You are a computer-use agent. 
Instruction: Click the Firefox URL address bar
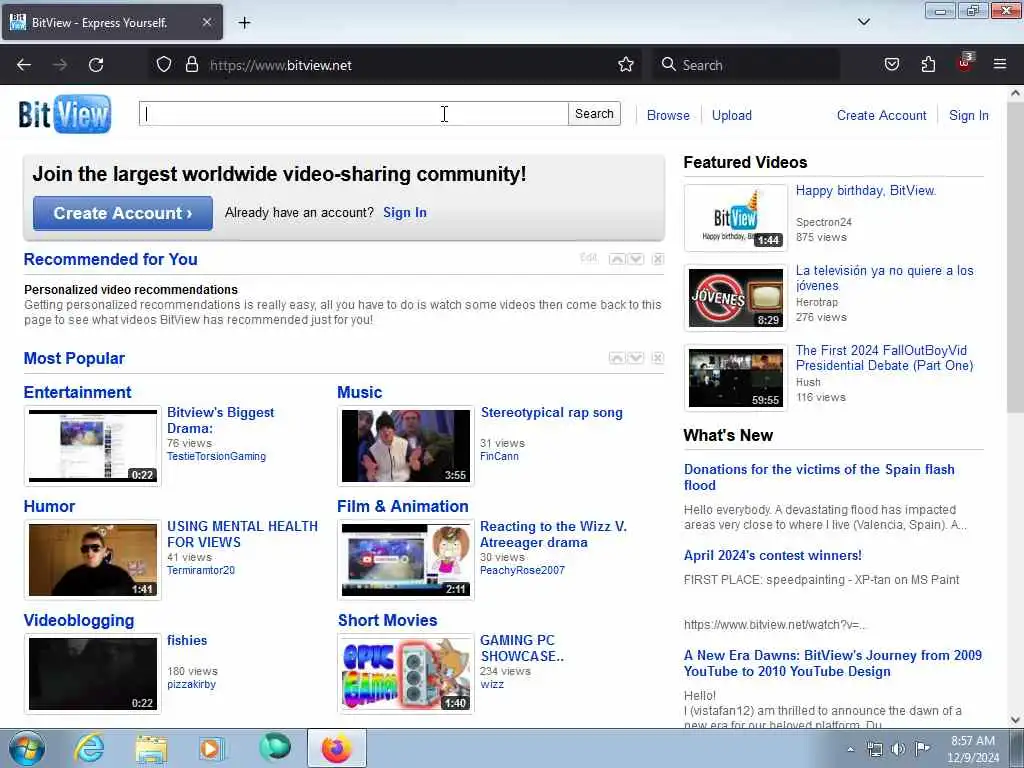[x=392, y=65]
